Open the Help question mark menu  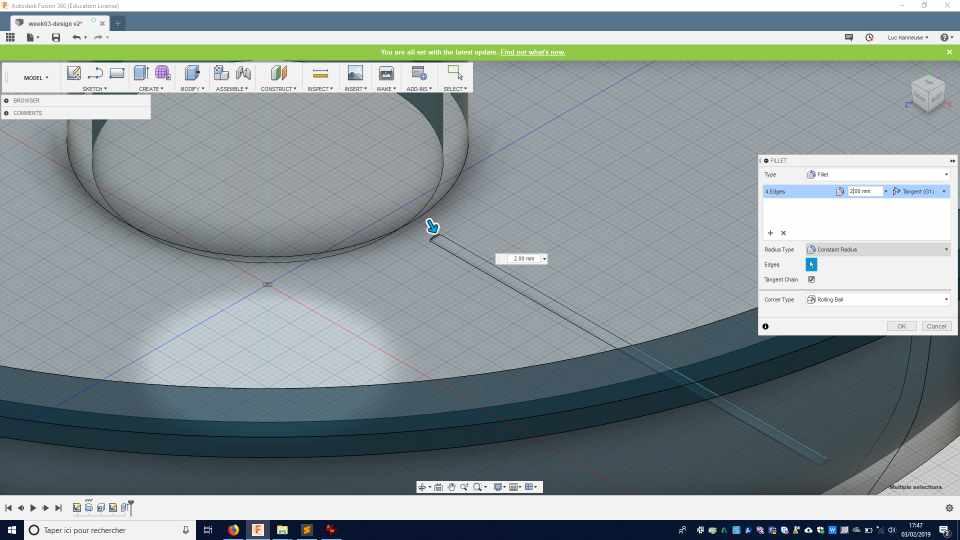[x=947, y=37]
